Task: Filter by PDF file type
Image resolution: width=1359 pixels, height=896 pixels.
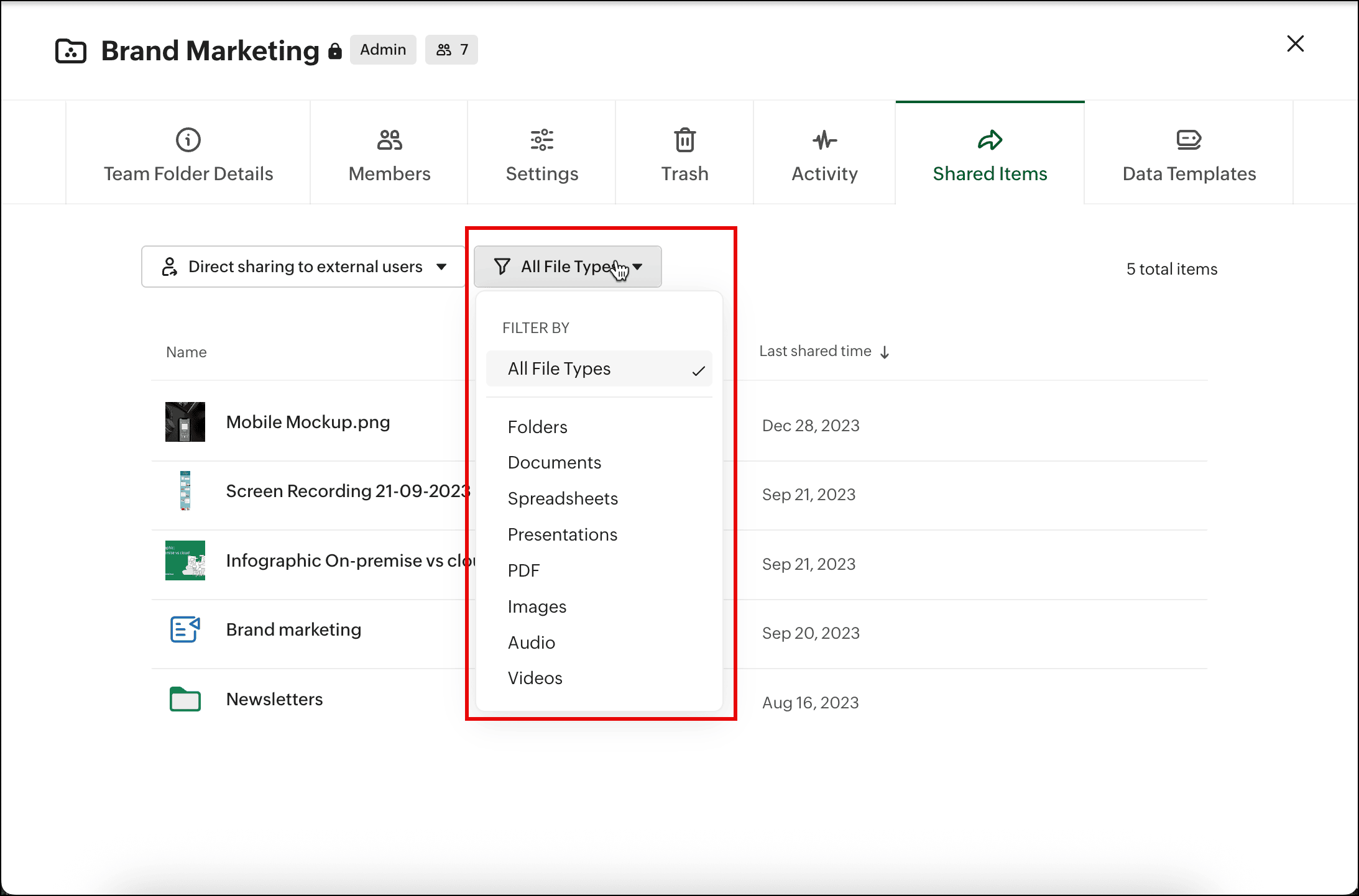Action: [x=523, y=570]
